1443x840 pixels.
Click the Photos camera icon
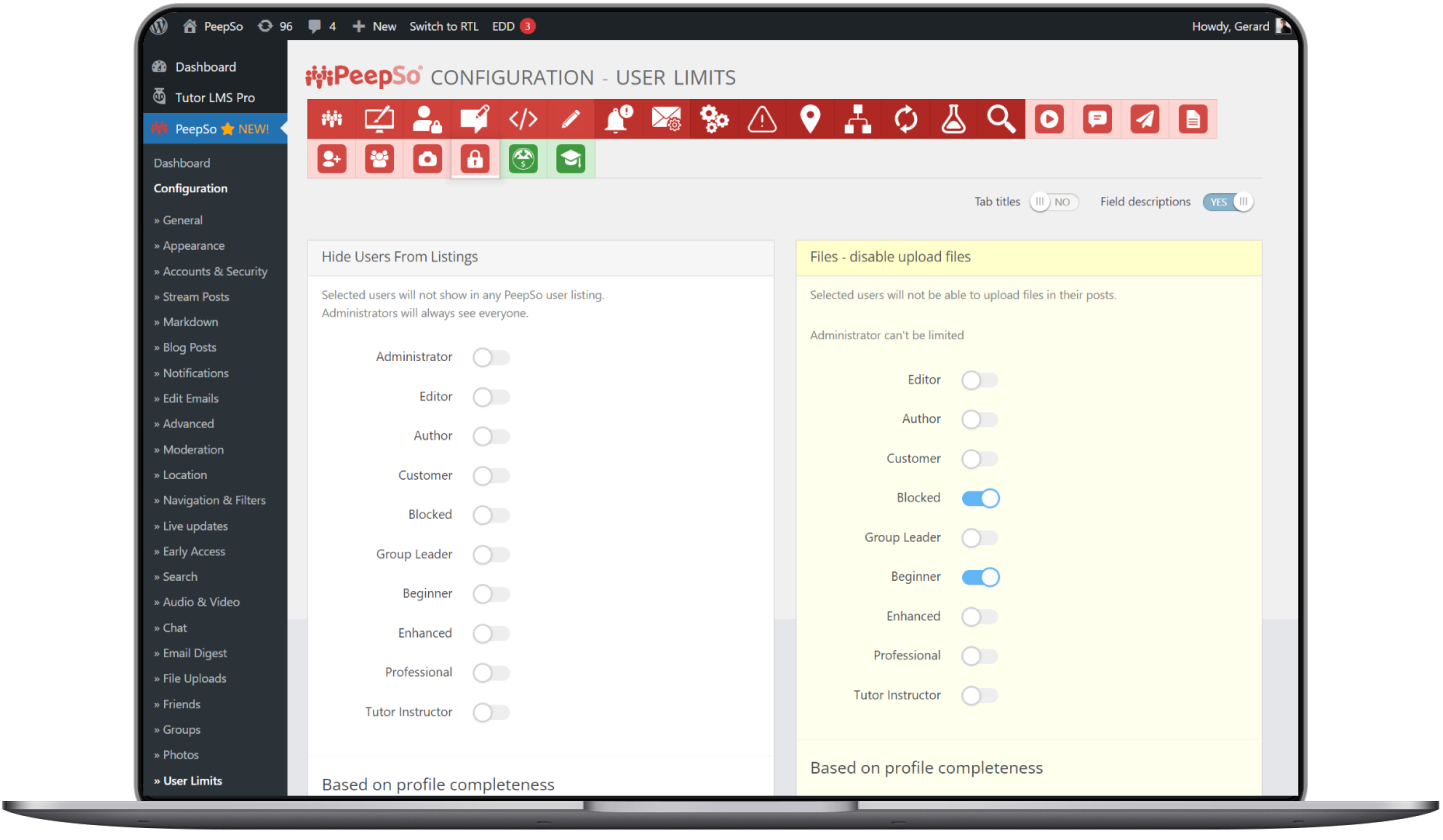point(427,159)
